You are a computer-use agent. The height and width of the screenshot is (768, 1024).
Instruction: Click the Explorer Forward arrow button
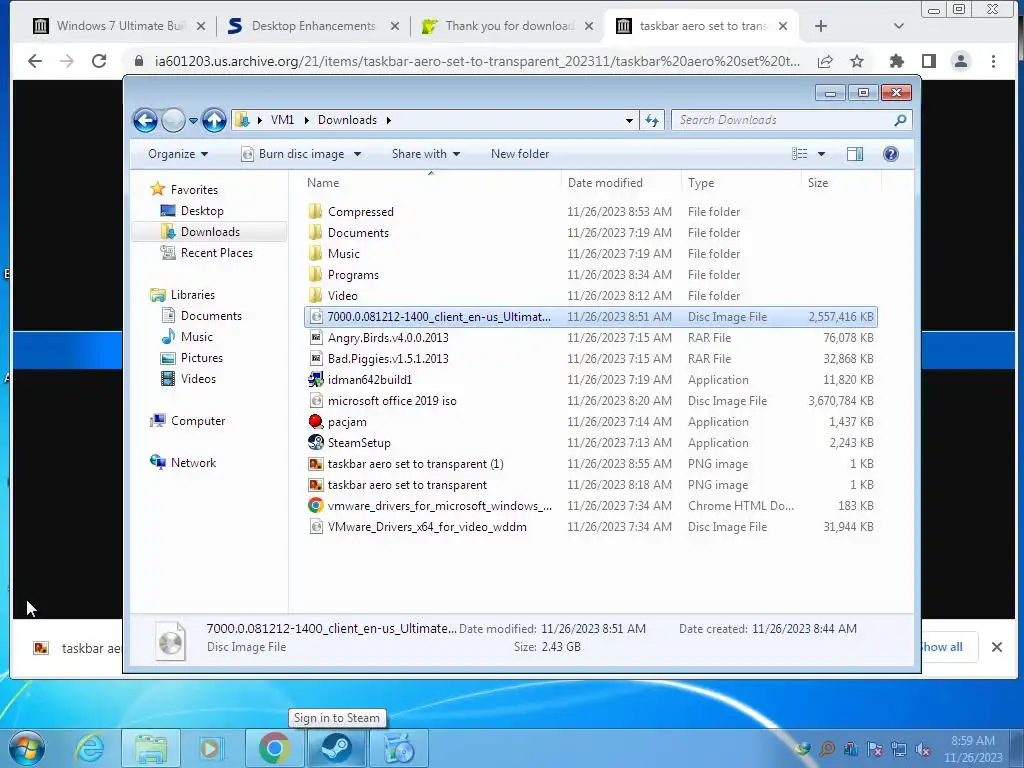173,120
